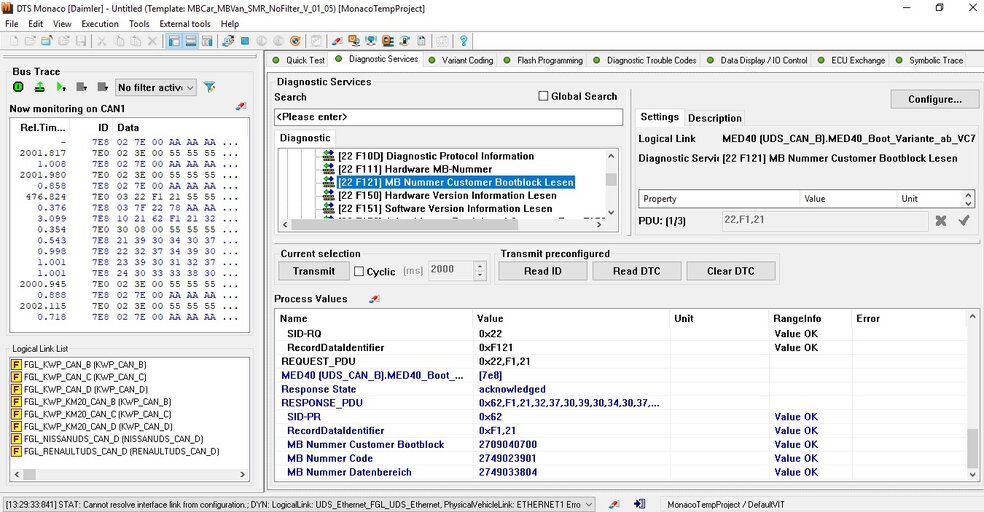The width and height of the screenshot is (984, 512).
Task: Click the blue square stop toolbar icon
Action: pos(245,41)
